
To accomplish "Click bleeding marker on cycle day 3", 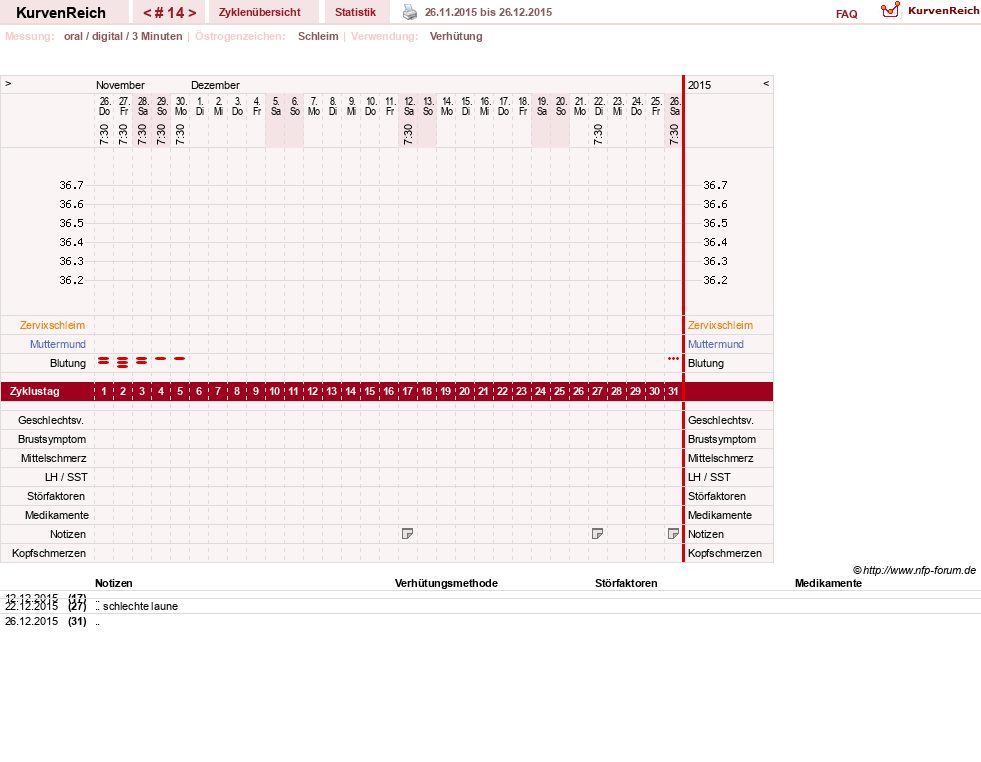I will [x=142, y=360].
